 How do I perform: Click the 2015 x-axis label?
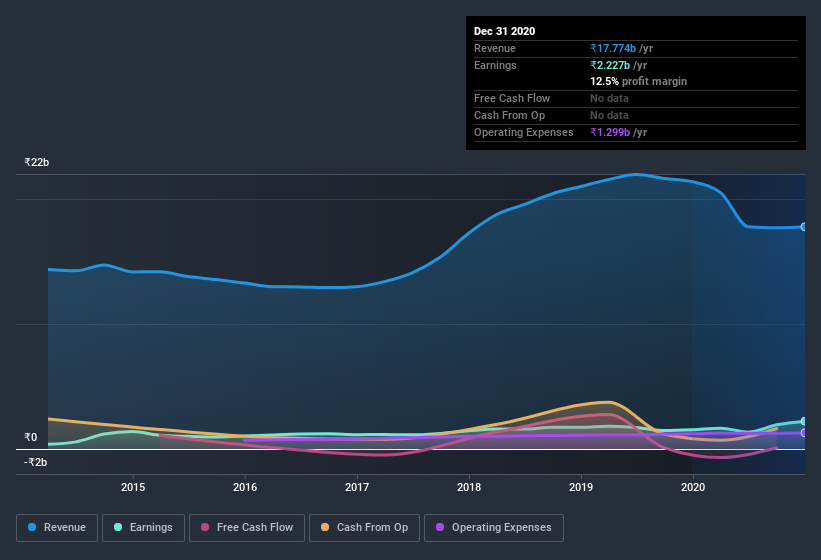(133, 487)
